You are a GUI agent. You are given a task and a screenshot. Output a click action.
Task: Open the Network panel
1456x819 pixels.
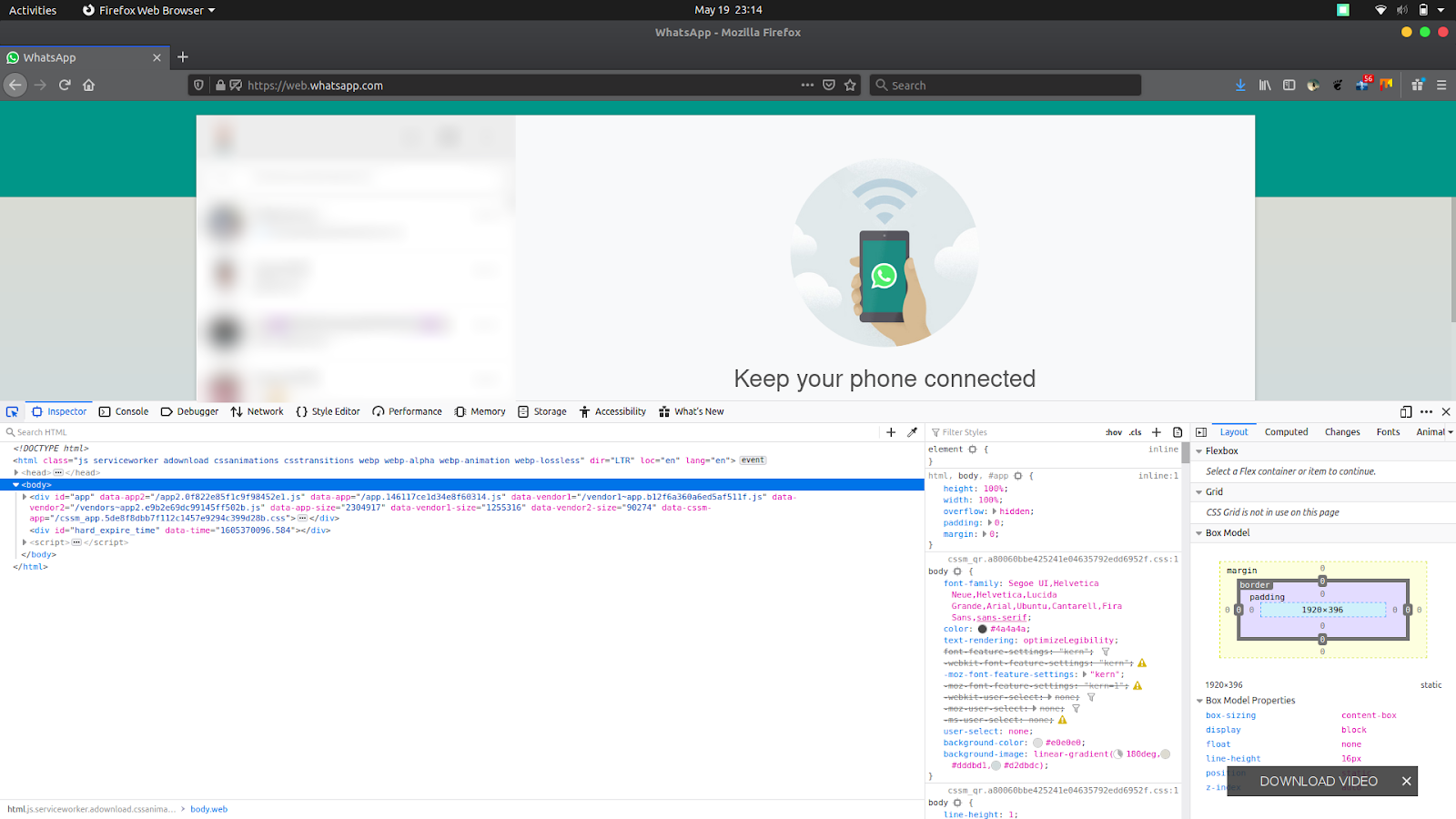pyautogui.click(x=258, y=412)
